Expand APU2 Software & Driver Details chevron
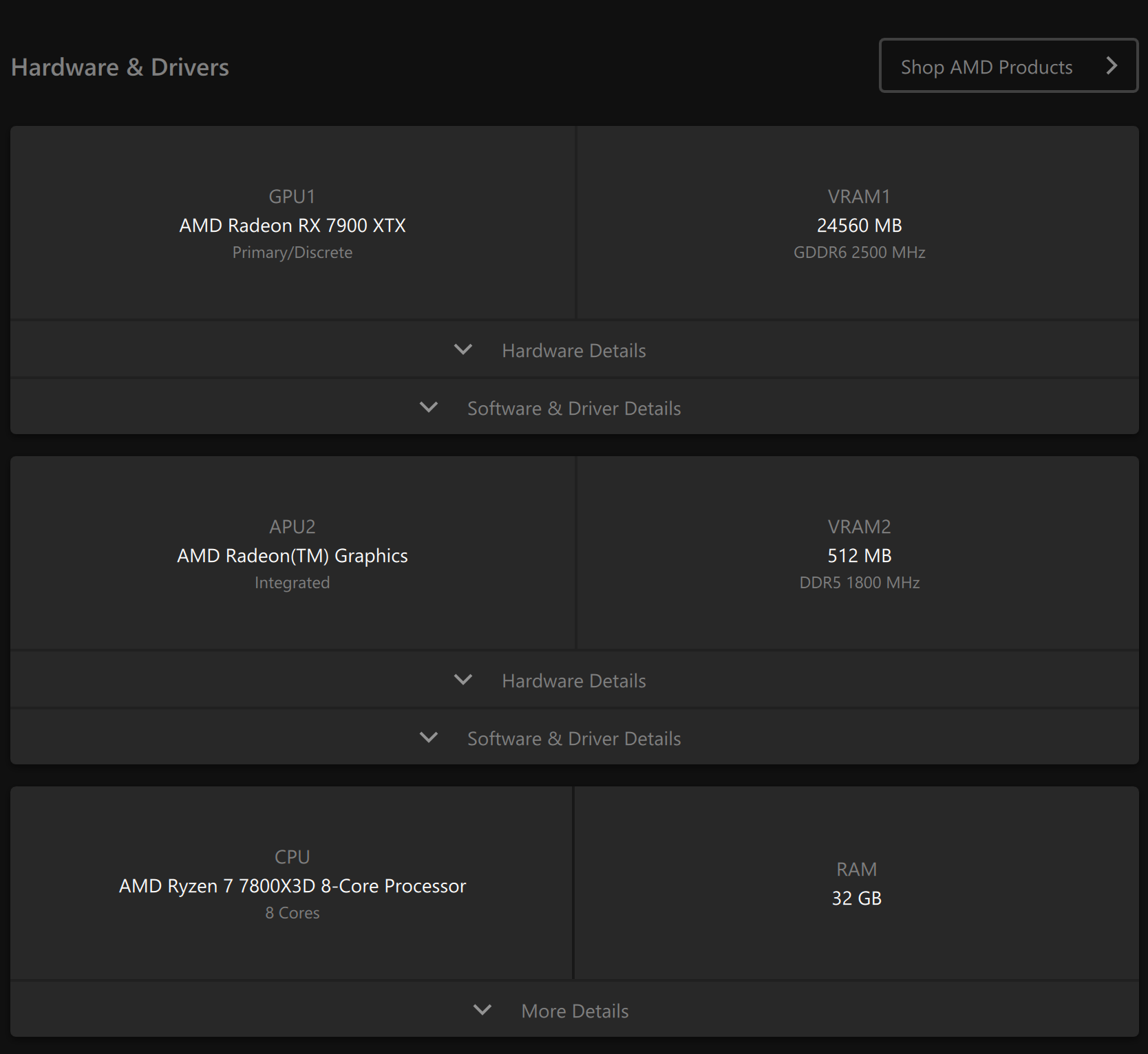1148x1054 pixels. tap(429, 738)
